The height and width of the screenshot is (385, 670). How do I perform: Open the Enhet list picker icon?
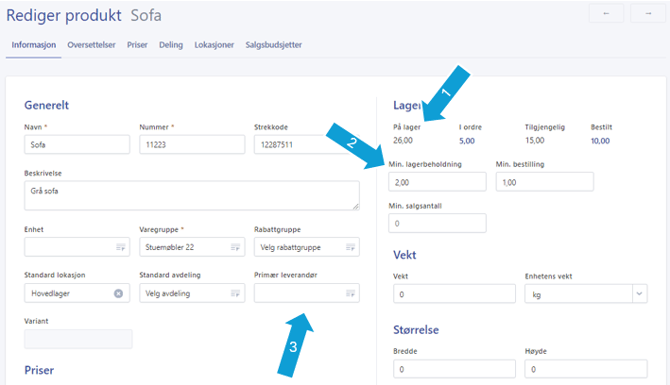pyautogui.click(x=121, y=247)
